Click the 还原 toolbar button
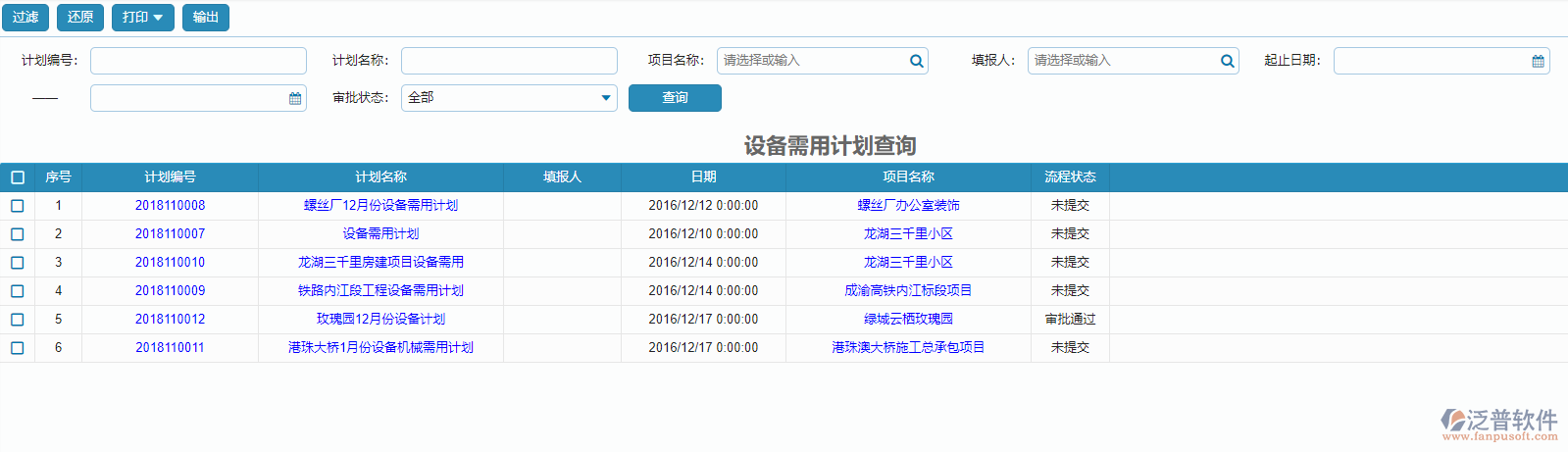 click(x=80, y=18)
